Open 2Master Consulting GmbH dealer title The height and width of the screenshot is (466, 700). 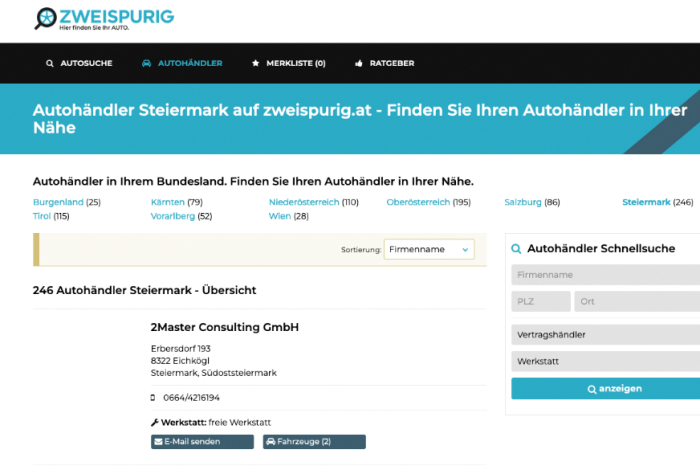point(225,327)
